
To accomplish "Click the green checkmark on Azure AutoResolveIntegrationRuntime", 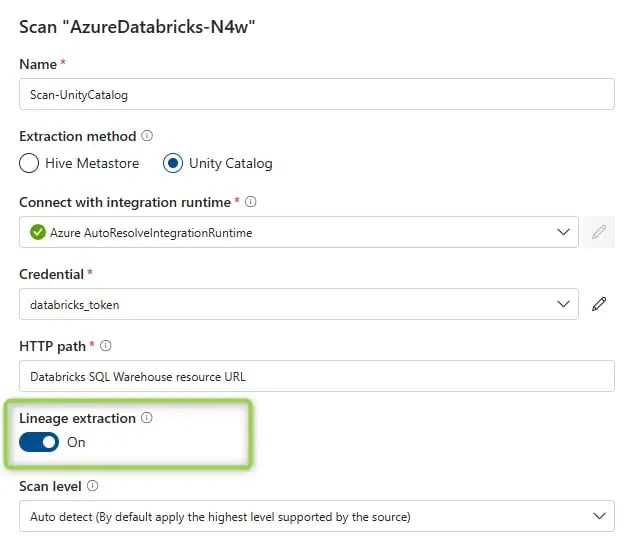I will 38,232.
